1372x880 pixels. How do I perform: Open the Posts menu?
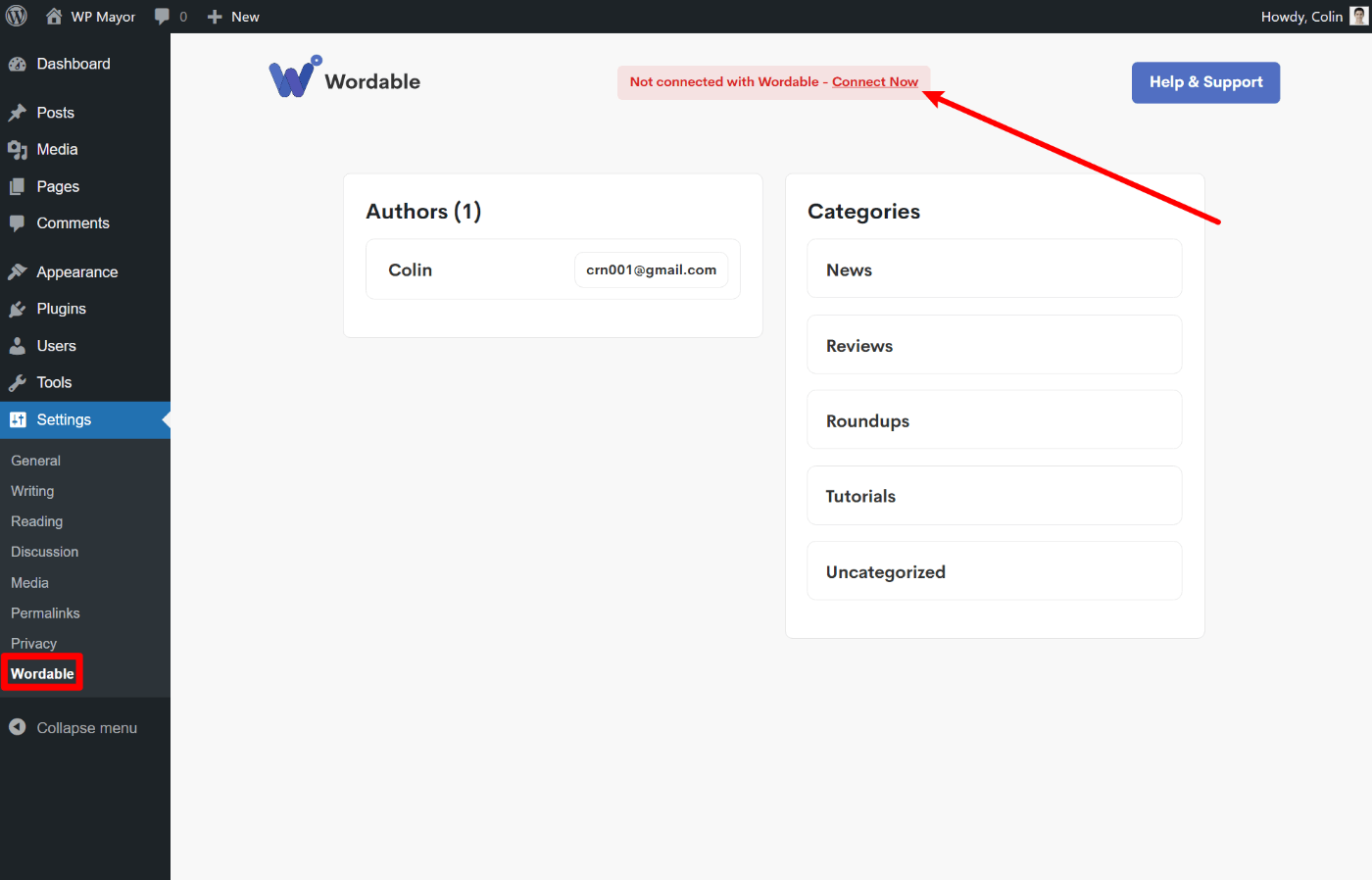coord(56,113)
